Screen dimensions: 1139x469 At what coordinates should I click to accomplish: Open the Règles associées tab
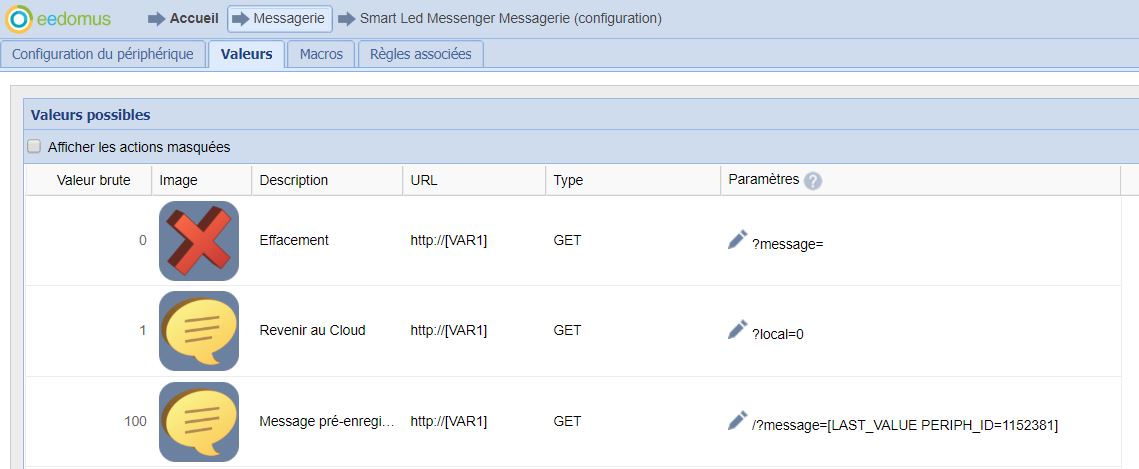click(x=420, y=54)
